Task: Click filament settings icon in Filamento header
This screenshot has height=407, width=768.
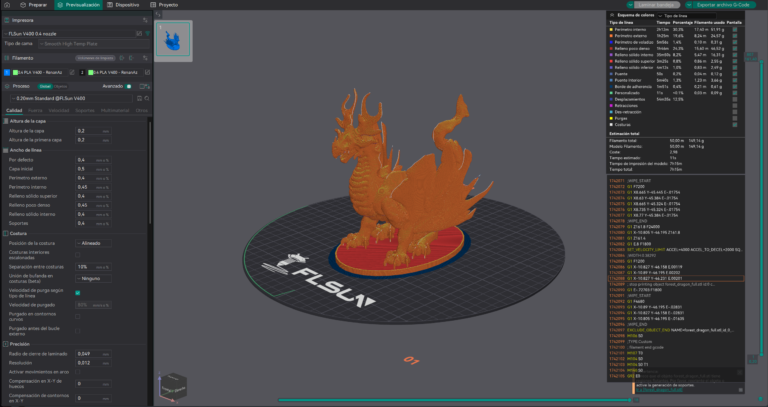Action: click(x=144, y=58)
